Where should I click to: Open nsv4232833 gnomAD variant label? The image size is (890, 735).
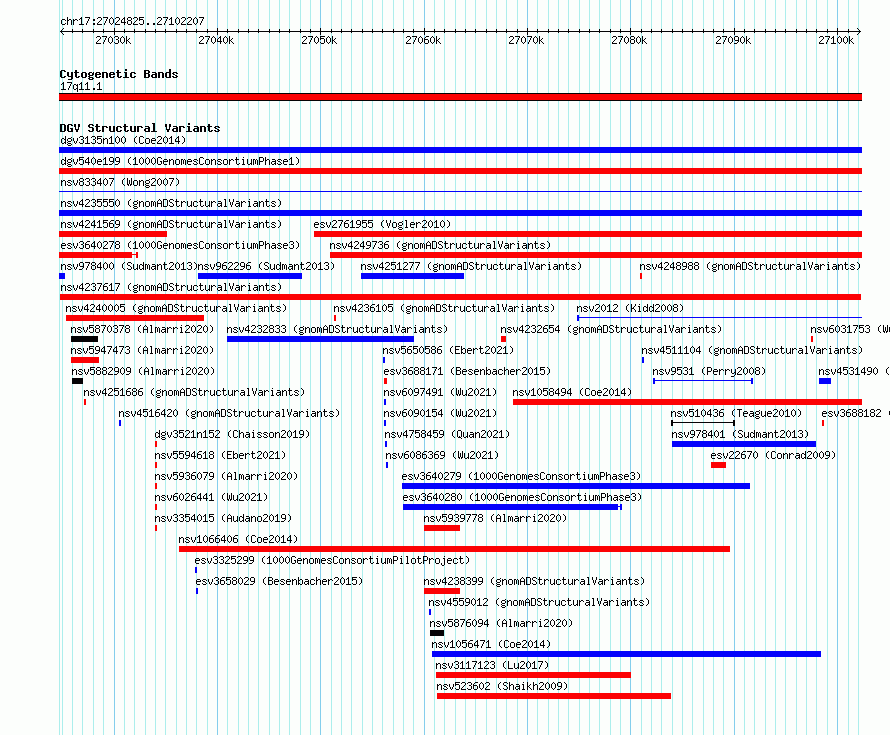[x=337, y=329]
